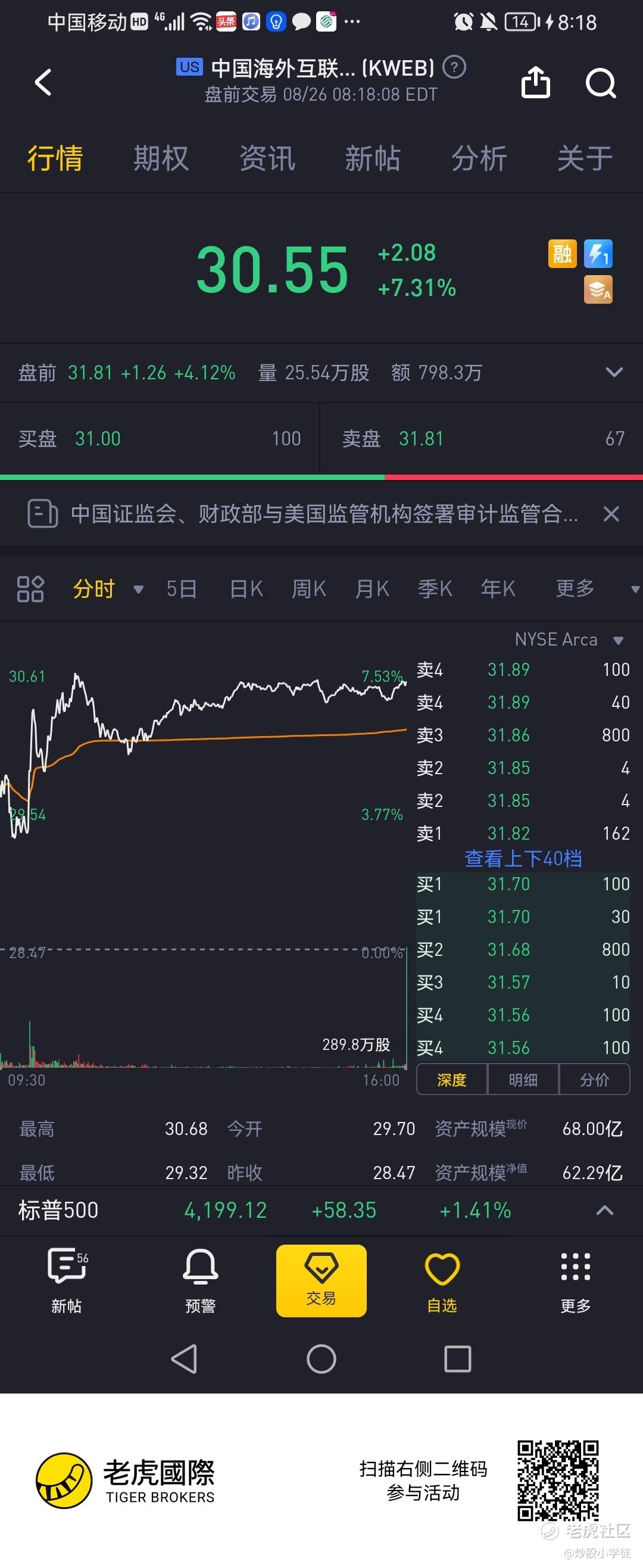Screen dimensions: 643x1568
Task: Tap the 昨收 28.47 value
Action: click(x=394, y=1173)
